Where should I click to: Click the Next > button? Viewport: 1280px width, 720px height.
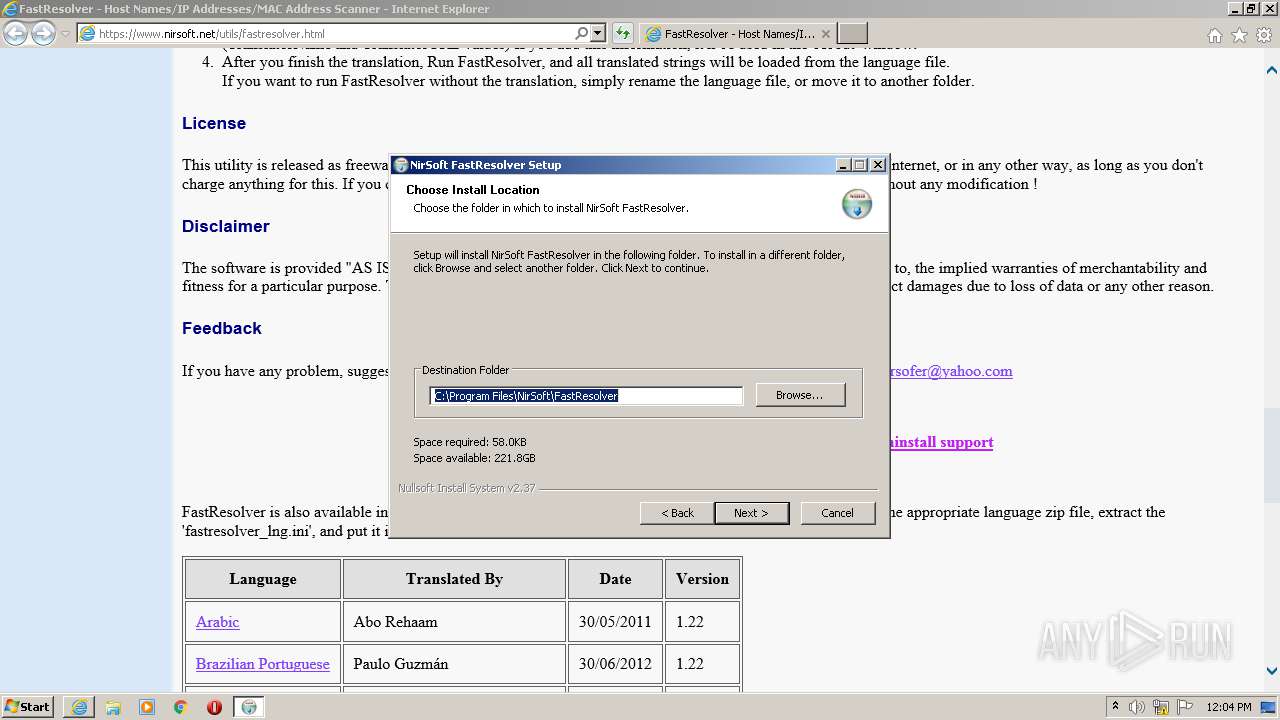(751, 513)
